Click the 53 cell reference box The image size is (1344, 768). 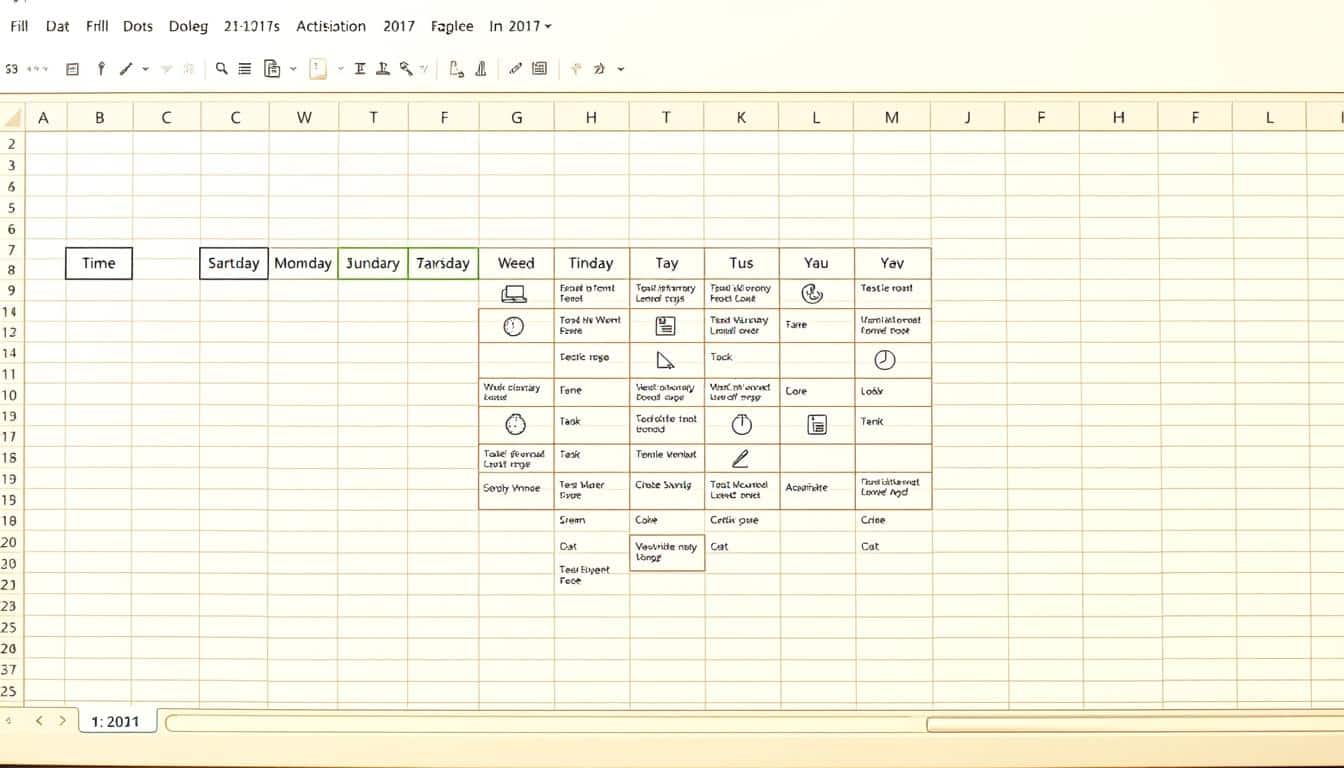coord(11,69)
